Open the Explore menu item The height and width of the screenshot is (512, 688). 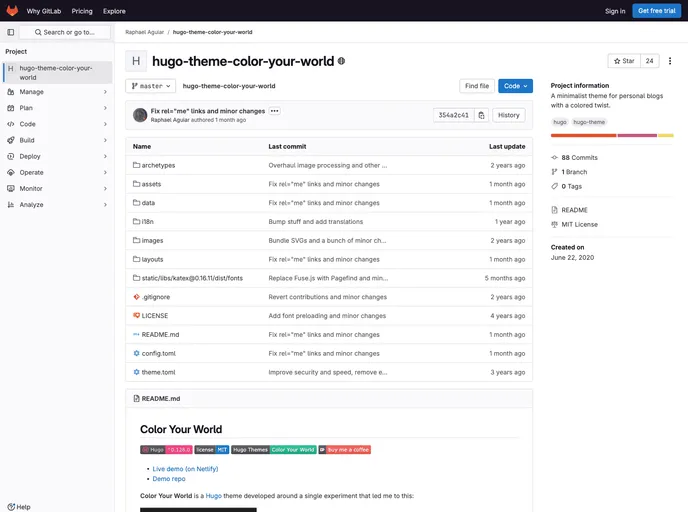[x=114, y=11]
